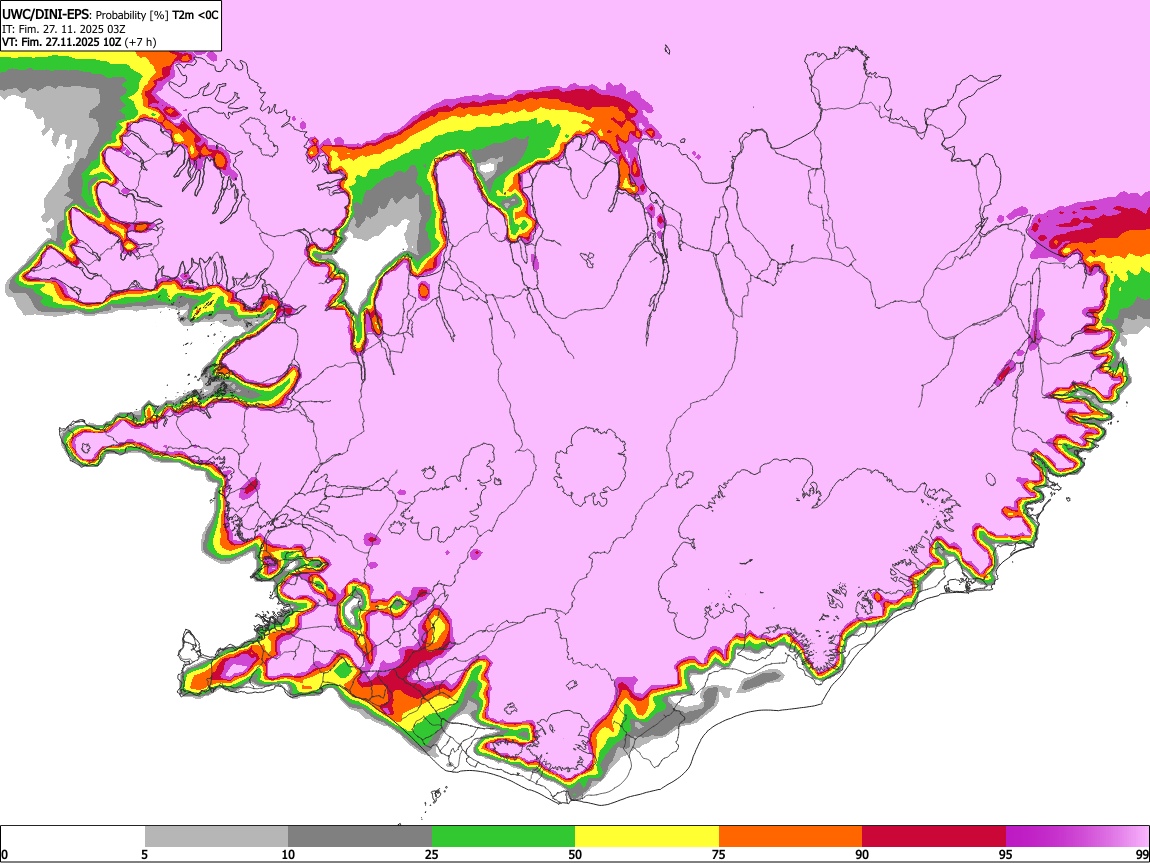
Task: Click the 'Probability [%] T2m <0C' label
Action: [157, 15]
